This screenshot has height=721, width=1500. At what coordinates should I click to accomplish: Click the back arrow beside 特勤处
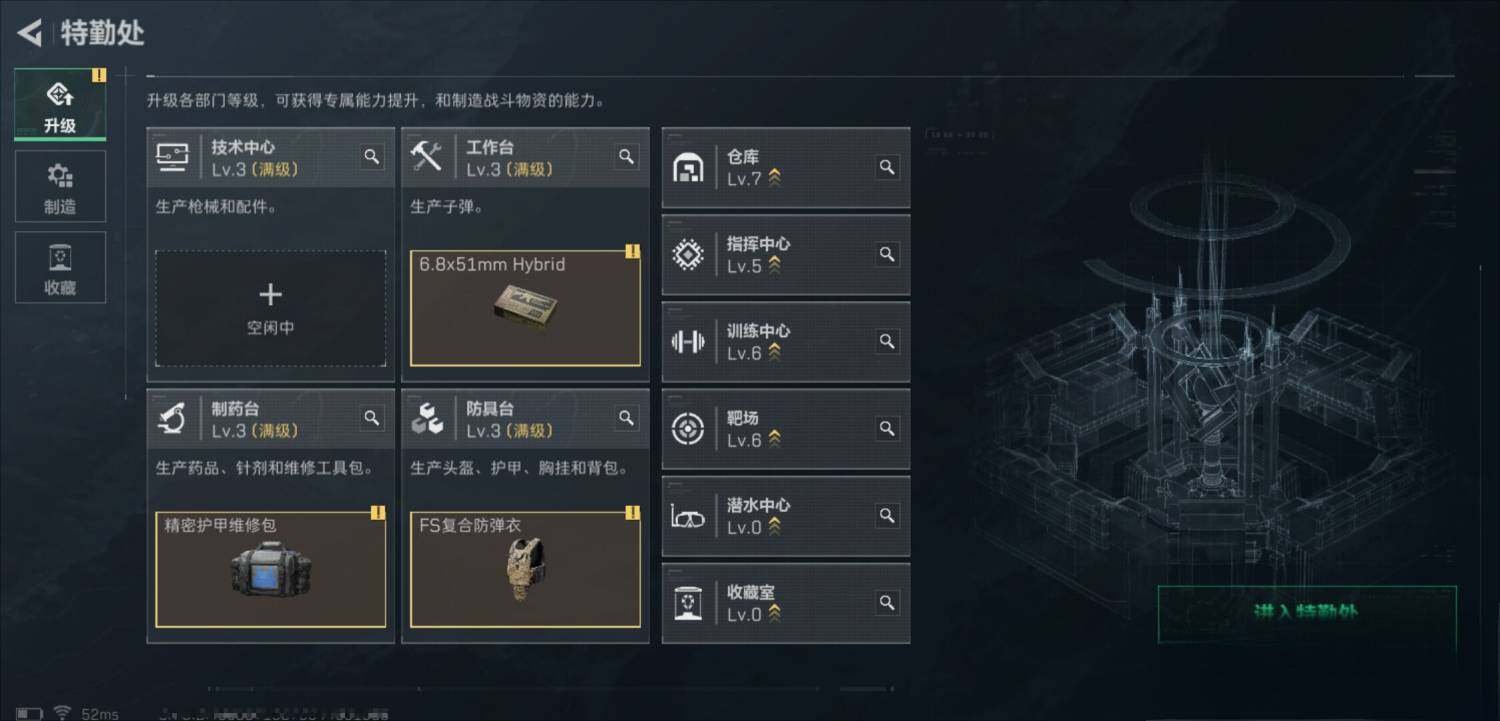[x=30, y=33]
